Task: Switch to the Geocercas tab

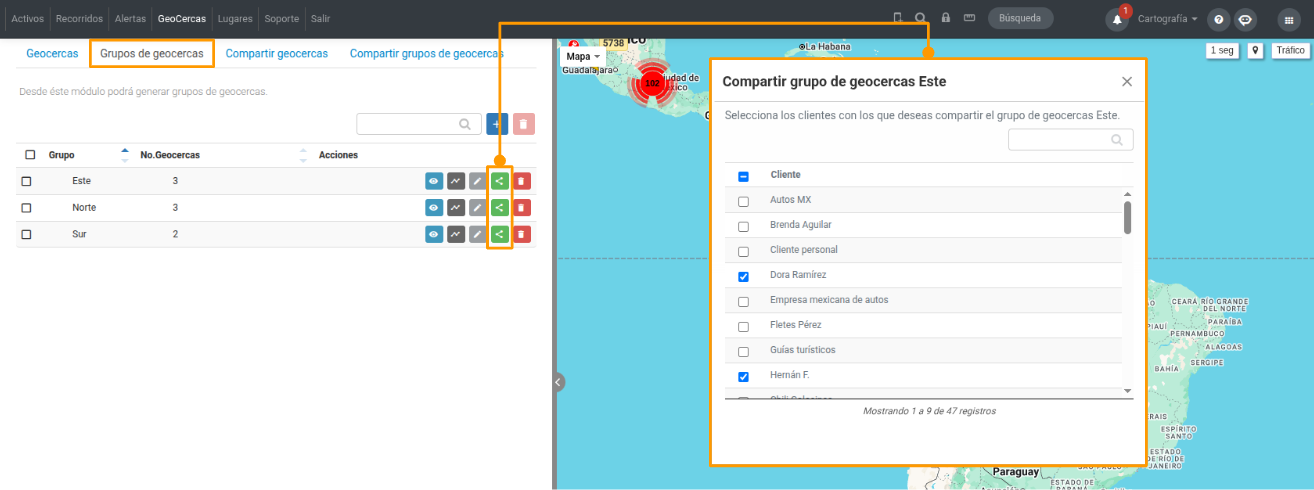Action: point(52,53)
